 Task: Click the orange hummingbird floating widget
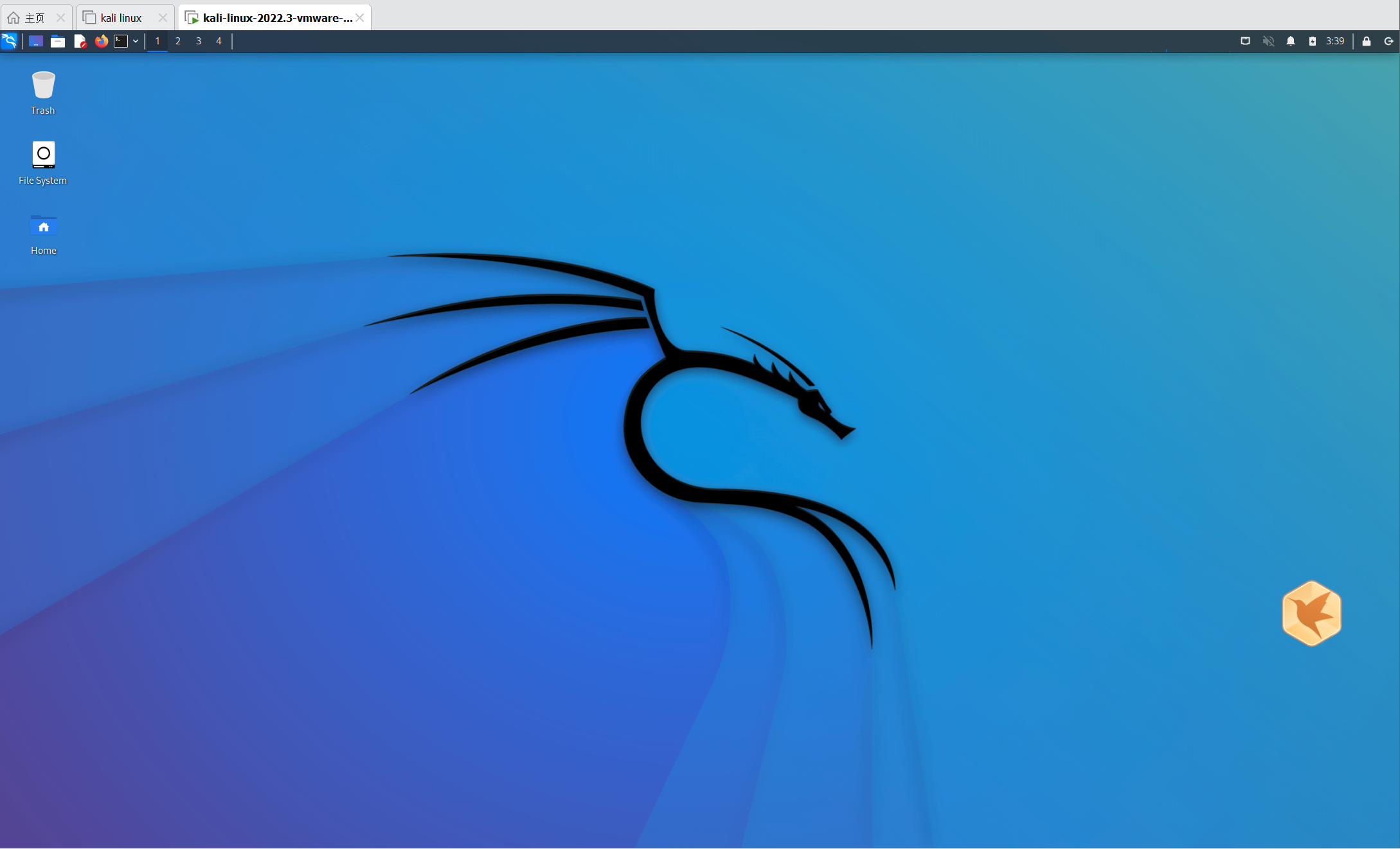(1311, 613)
